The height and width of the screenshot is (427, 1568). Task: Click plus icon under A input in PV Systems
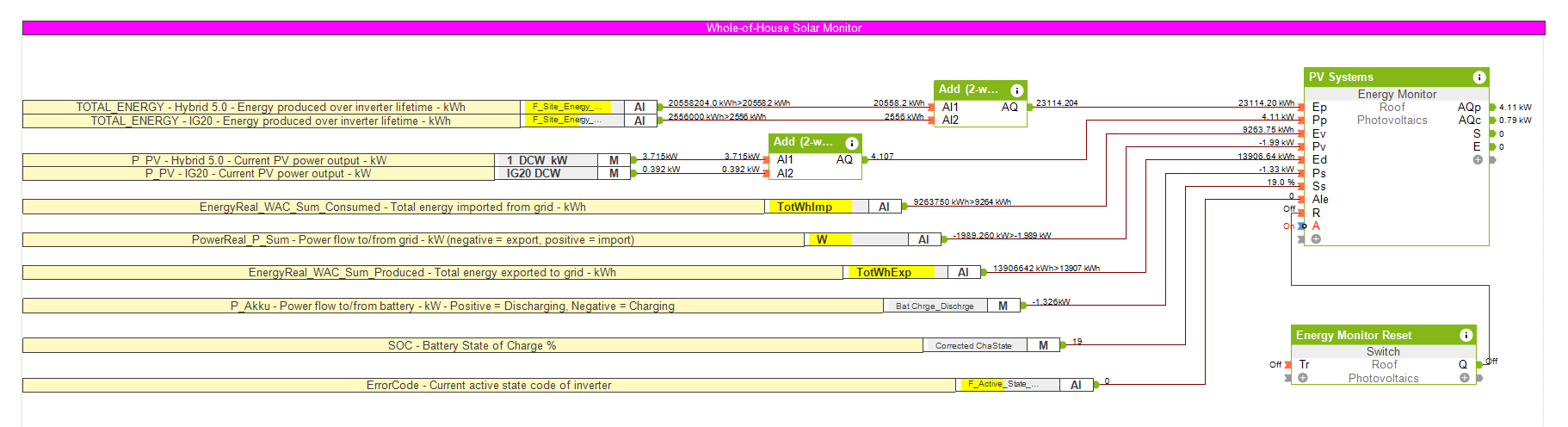tap(1316, 238)
